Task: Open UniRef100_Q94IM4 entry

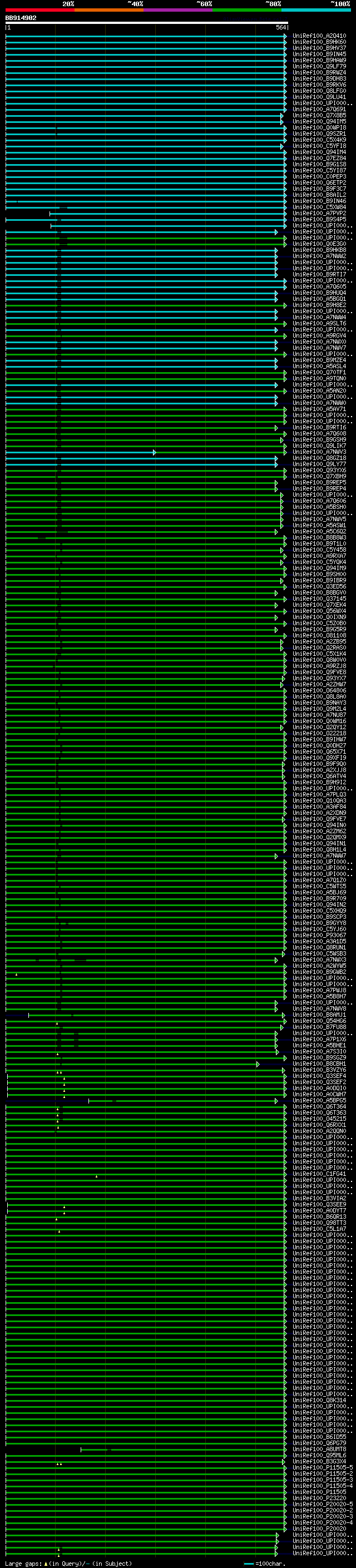Action: tap(319, 152)
